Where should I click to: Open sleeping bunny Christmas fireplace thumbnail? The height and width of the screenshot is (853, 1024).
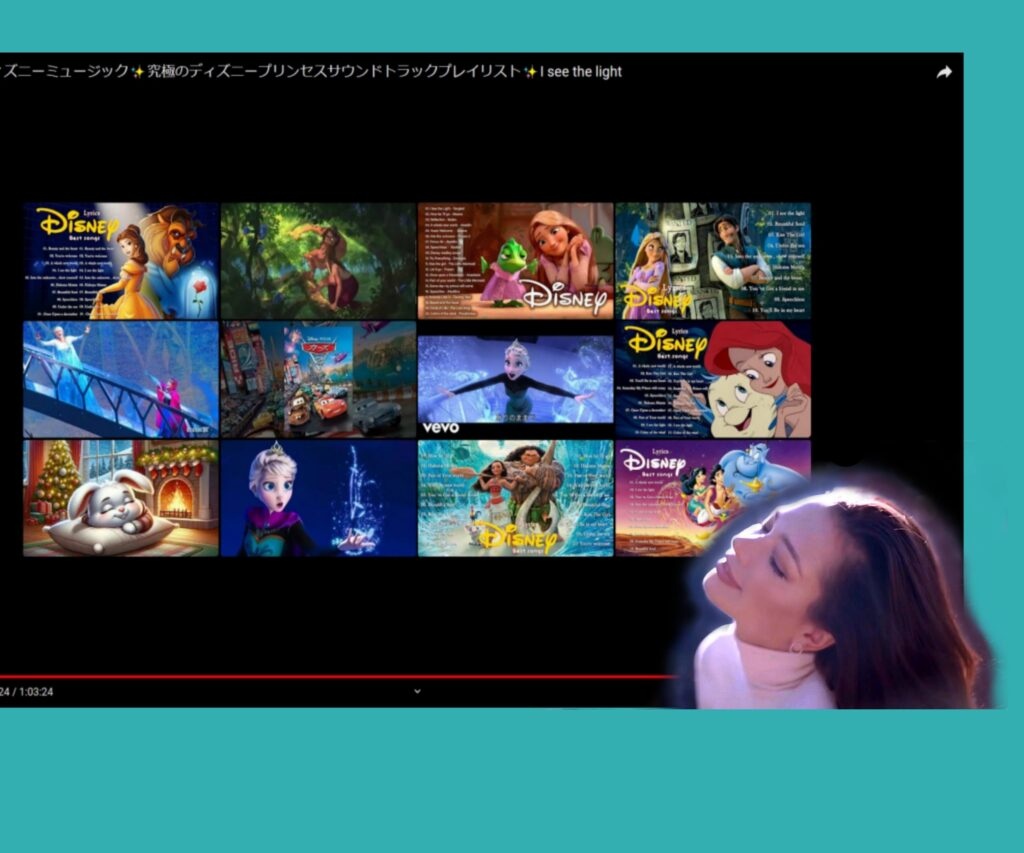(121, 498)
